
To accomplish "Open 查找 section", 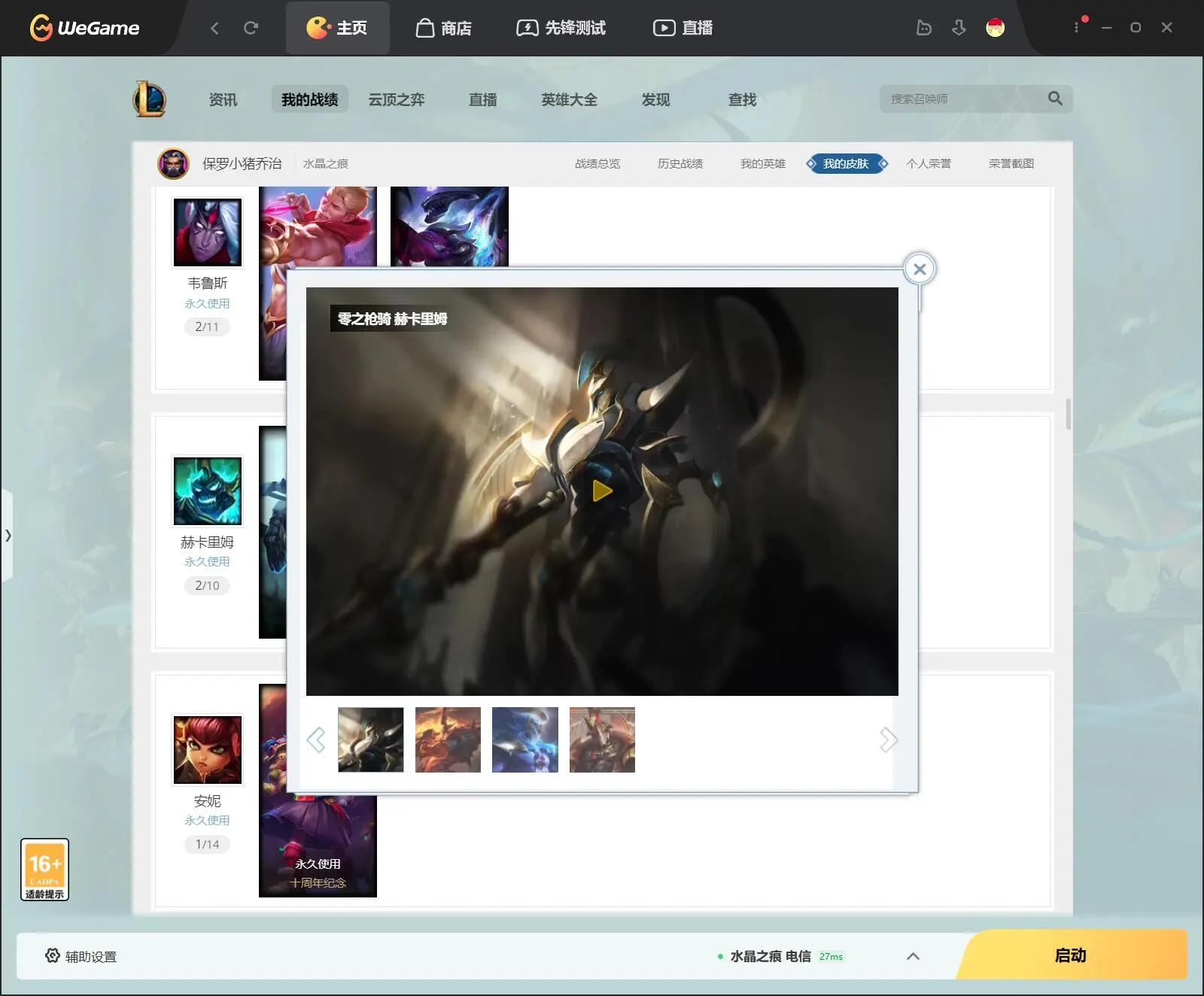I will point(742,99).
